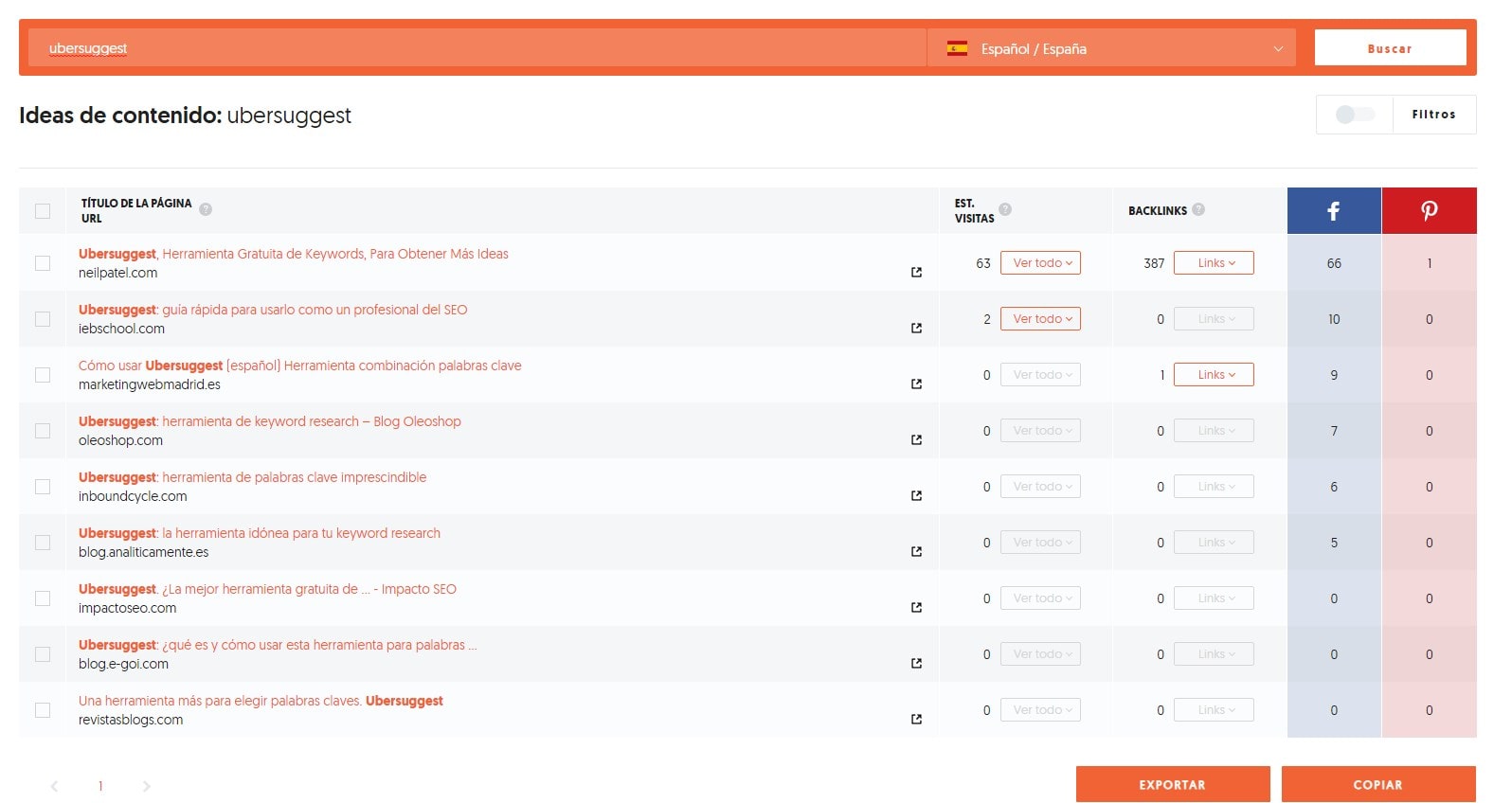Open 'Cómo usar Ubersuggest [español]' title link
This screenshot has width=1512, height=803.
(x=299, y=366)
